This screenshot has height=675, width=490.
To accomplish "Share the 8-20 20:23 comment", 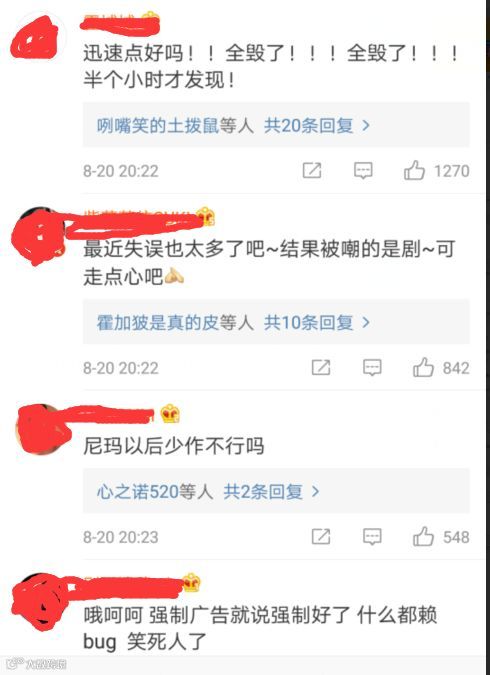I will pos(321,537).
